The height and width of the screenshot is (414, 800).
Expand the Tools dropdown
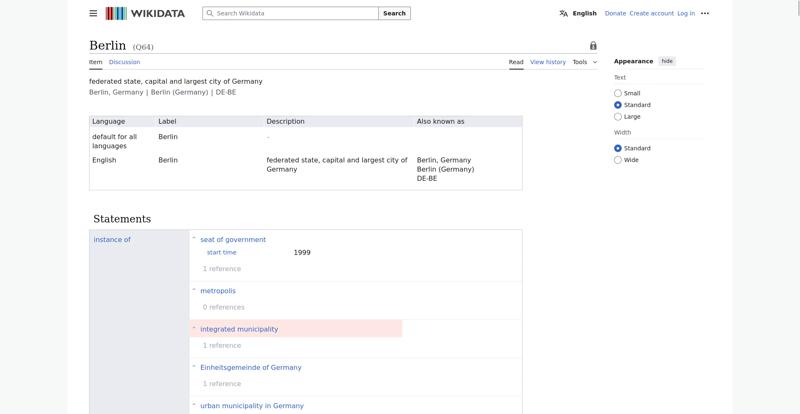point(585,62)
